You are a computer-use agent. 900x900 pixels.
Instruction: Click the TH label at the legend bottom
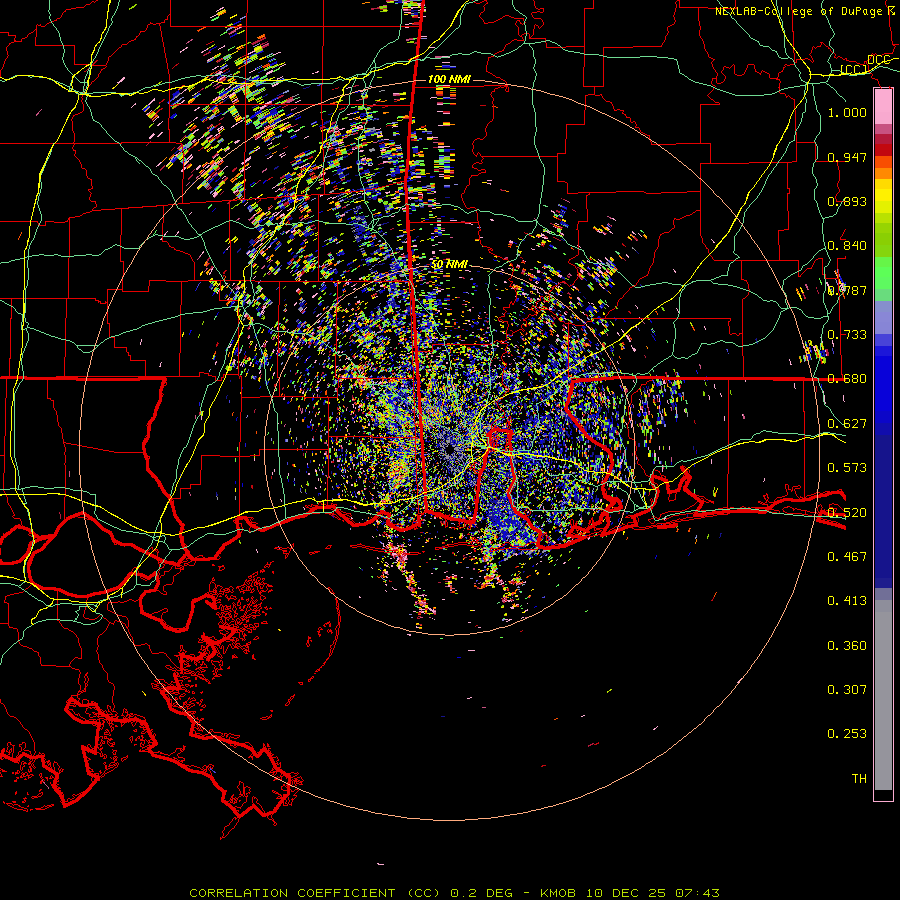(x=859, y=779)
